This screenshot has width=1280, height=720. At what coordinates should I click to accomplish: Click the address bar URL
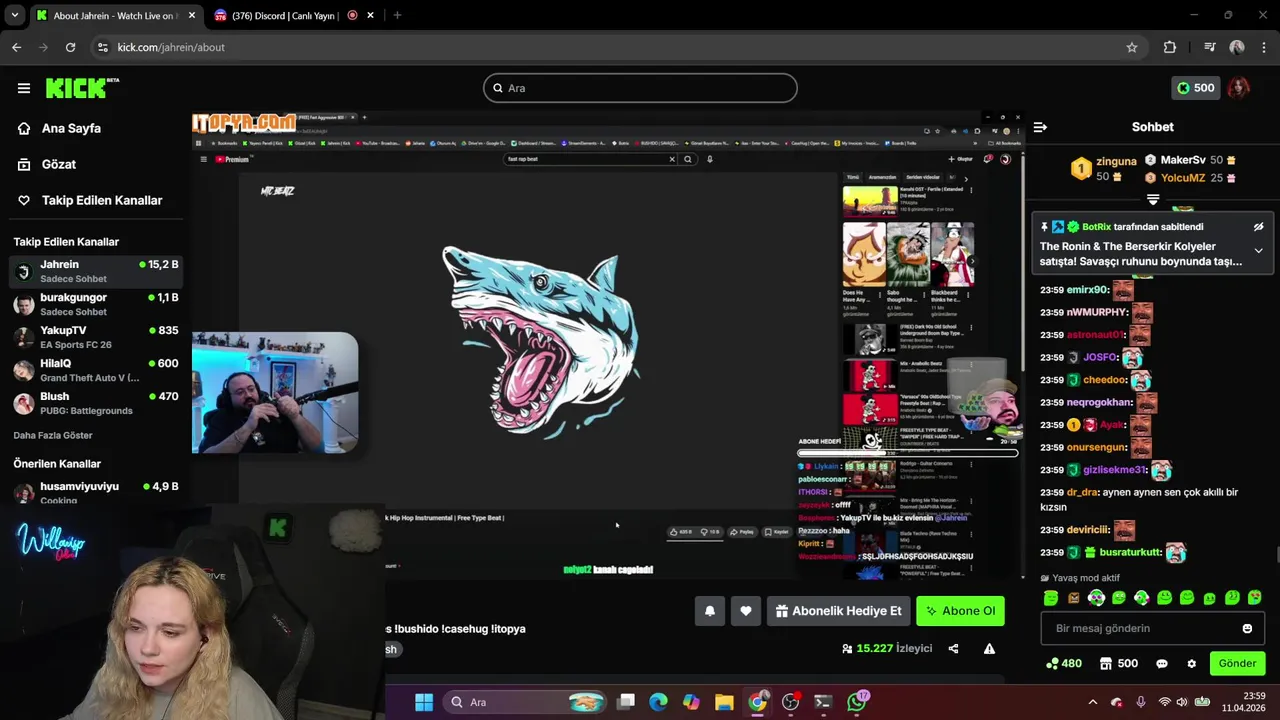[x=171, y=47]
